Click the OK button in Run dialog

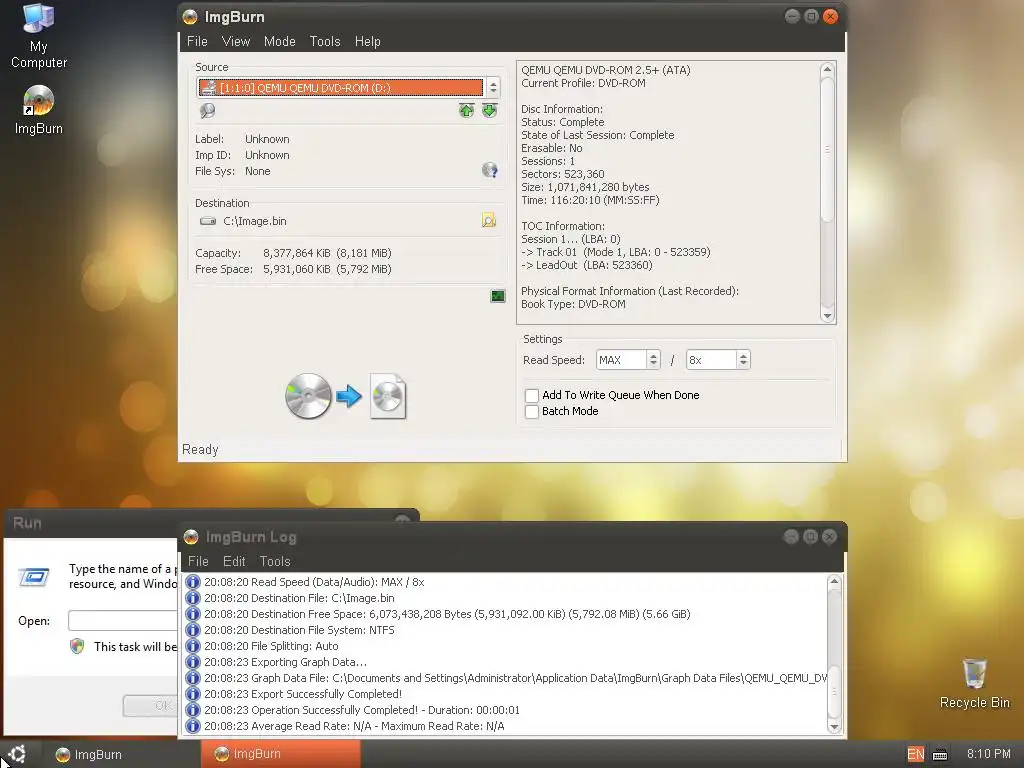(152, 705)
